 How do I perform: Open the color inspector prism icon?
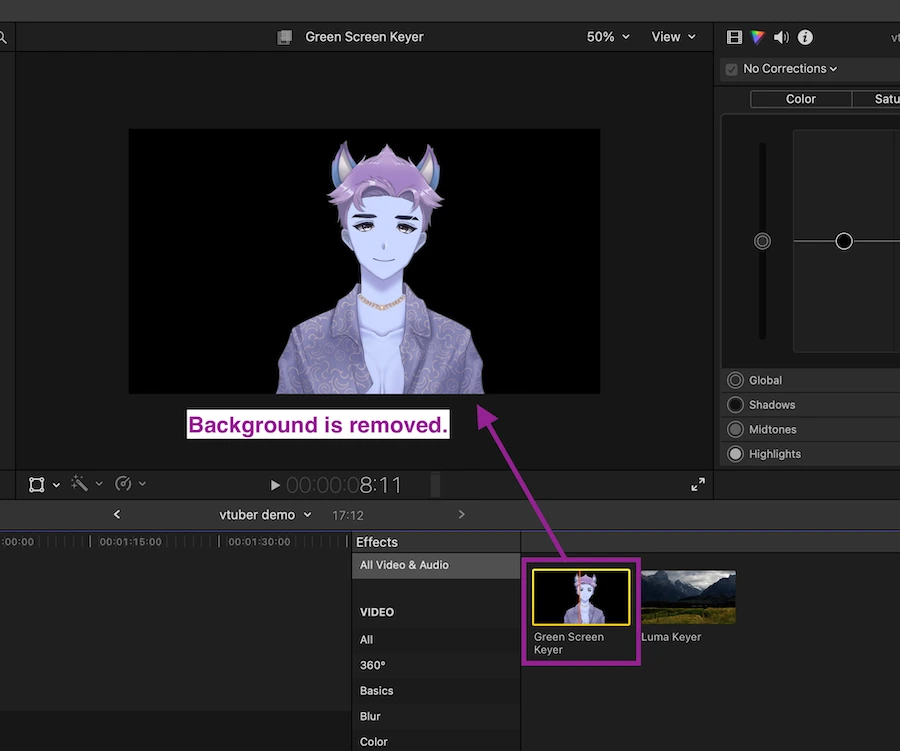[758, 37]
